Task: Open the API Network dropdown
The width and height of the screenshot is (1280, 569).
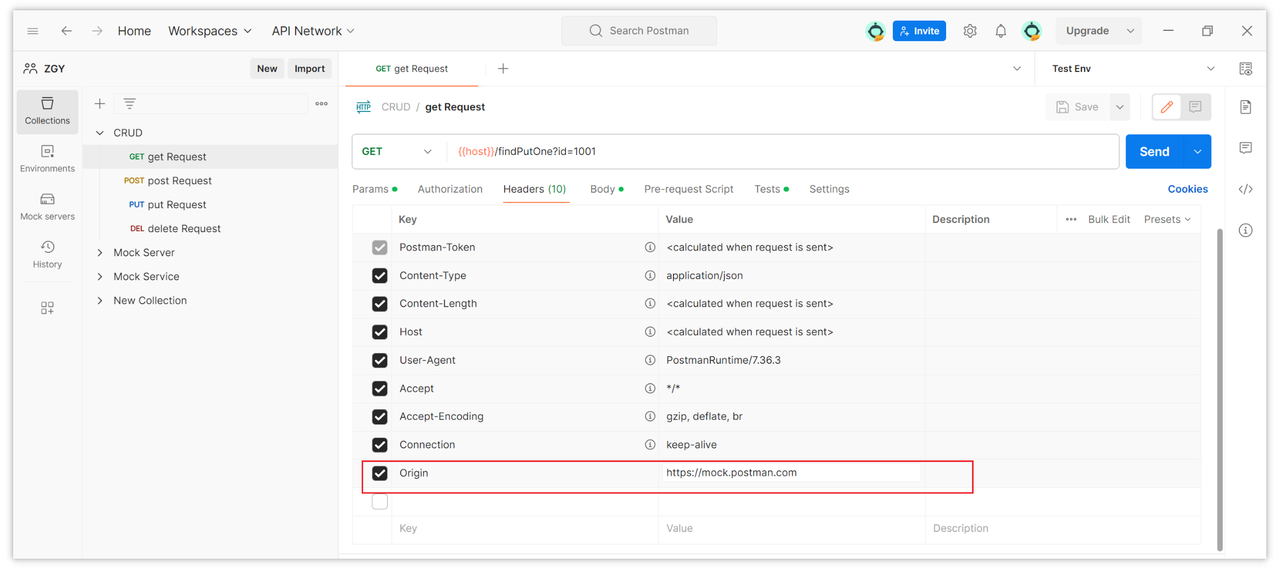Action: click(313, 31)
